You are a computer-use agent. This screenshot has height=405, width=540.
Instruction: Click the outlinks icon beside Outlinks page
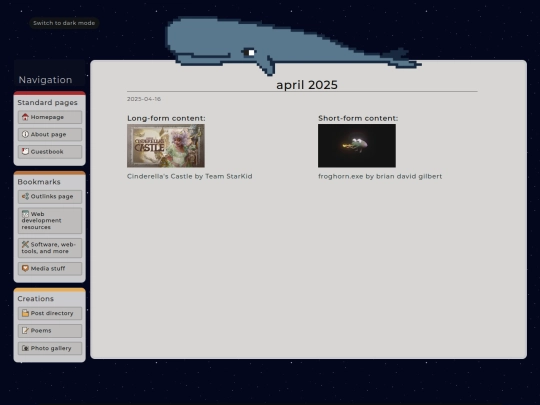[x=25, y=196]
